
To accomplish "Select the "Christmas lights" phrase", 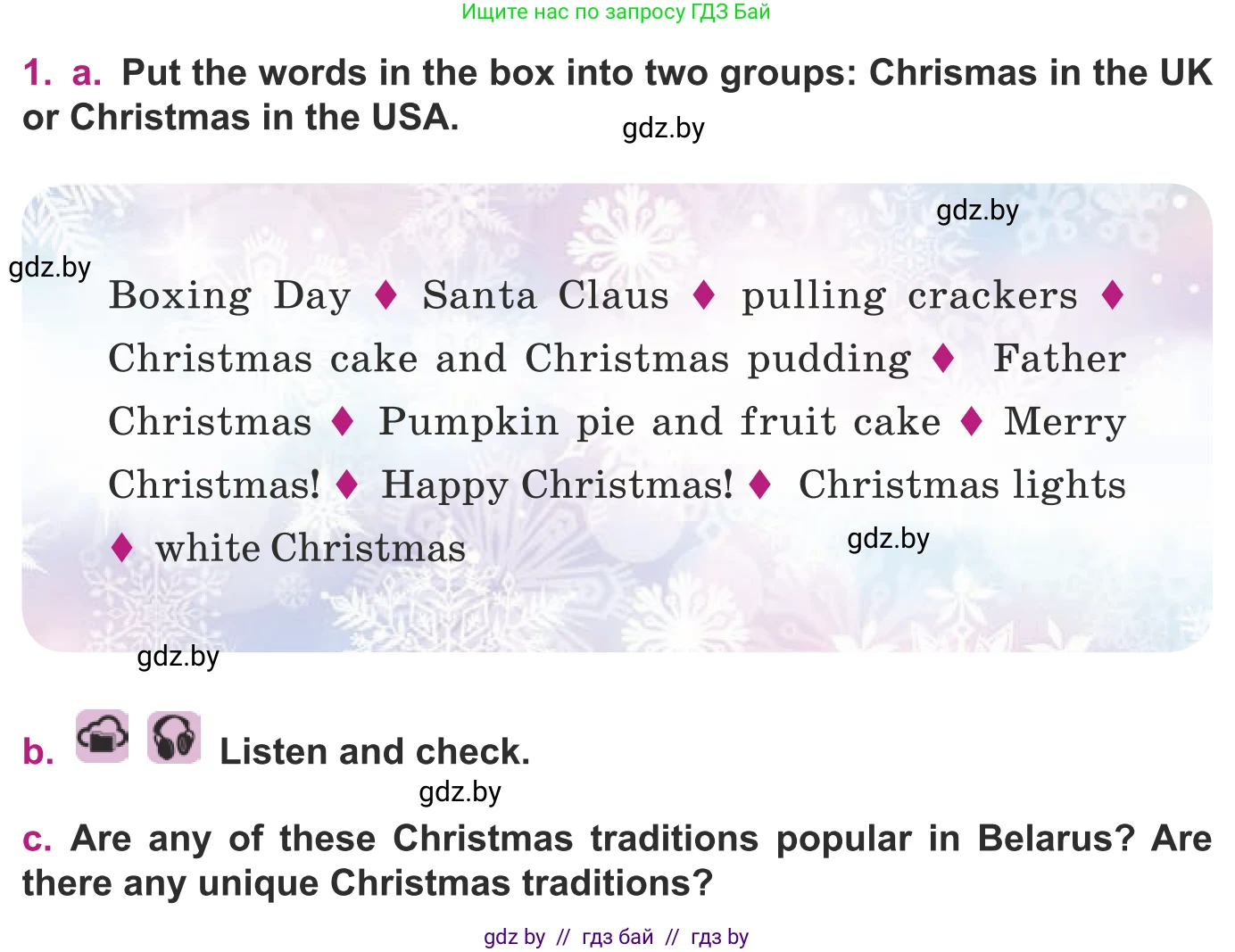I will [x=962, y=485].
